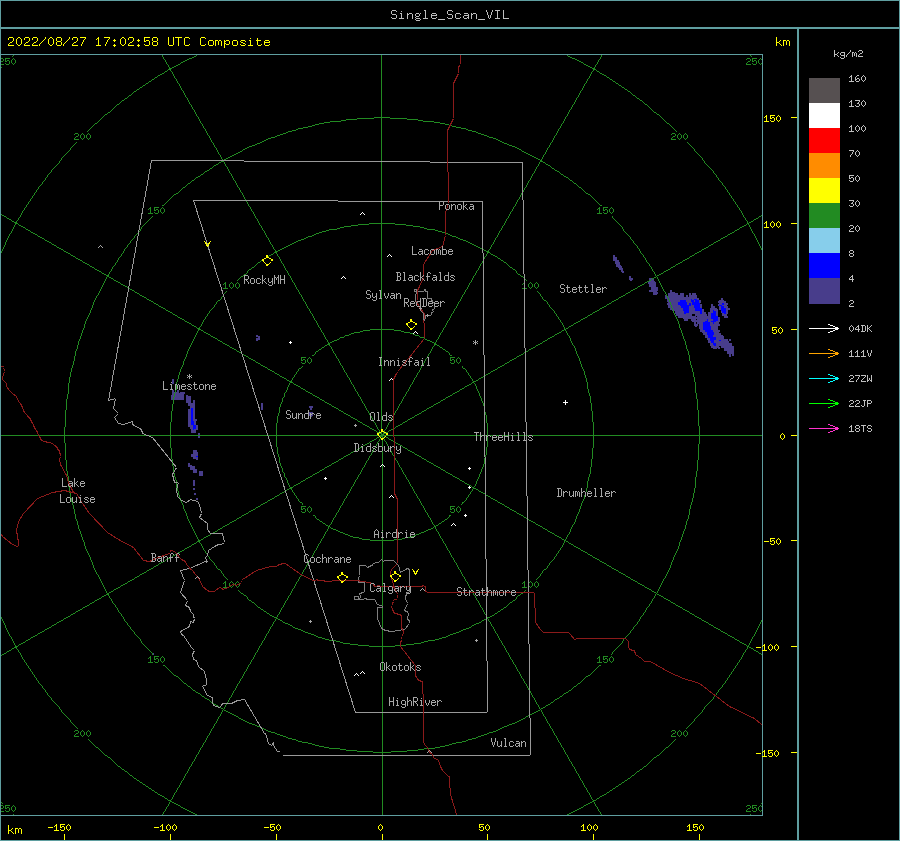The width and height of the screenshot is (900, 841).
Task: Click the green 22JP arrow icon
Action: tap(824, 404)
